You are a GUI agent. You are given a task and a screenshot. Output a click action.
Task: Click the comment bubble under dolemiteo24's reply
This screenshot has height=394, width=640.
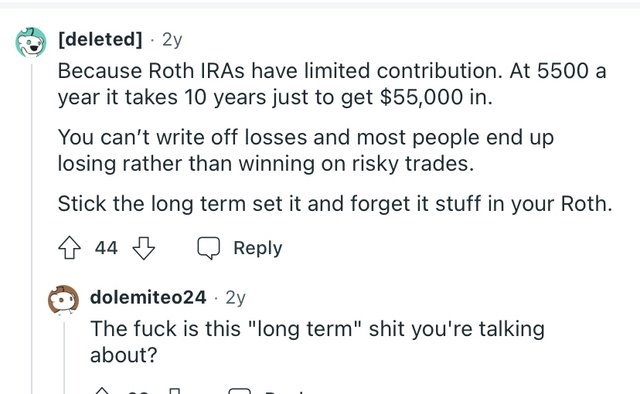tap(239, 391)
